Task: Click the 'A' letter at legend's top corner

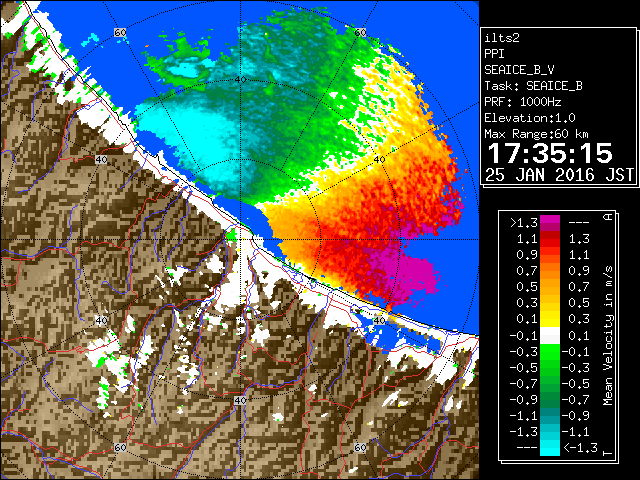Action: pyautogui.click(x=608, y=217)
